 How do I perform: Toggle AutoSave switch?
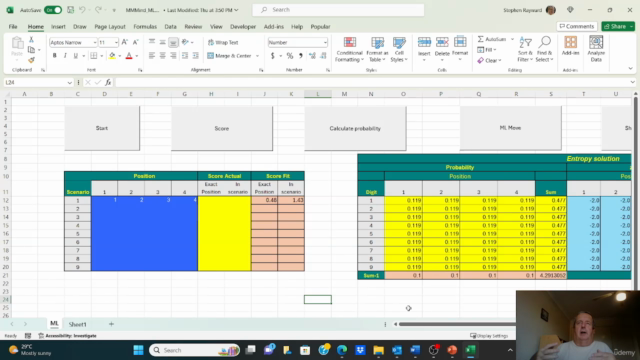[53, 10]
